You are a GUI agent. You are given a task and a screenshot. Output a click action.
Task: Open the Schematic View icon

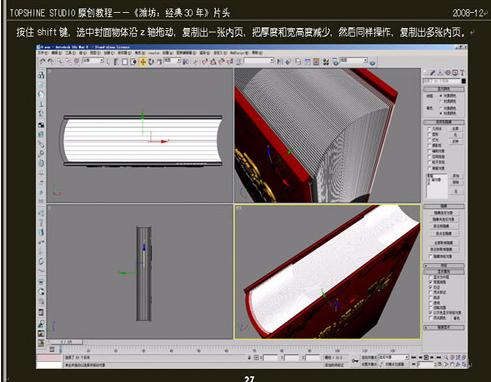pos(316,62)
